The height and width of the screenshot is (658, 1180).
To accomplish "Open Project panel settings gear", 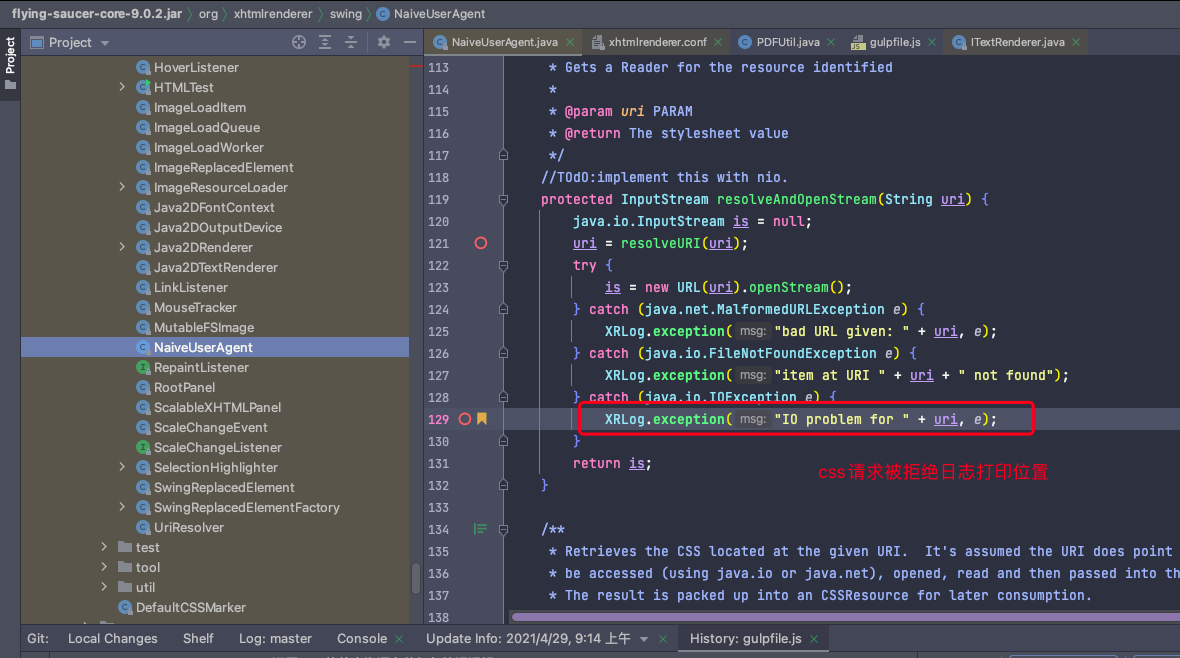I will [x=384, y=42].
